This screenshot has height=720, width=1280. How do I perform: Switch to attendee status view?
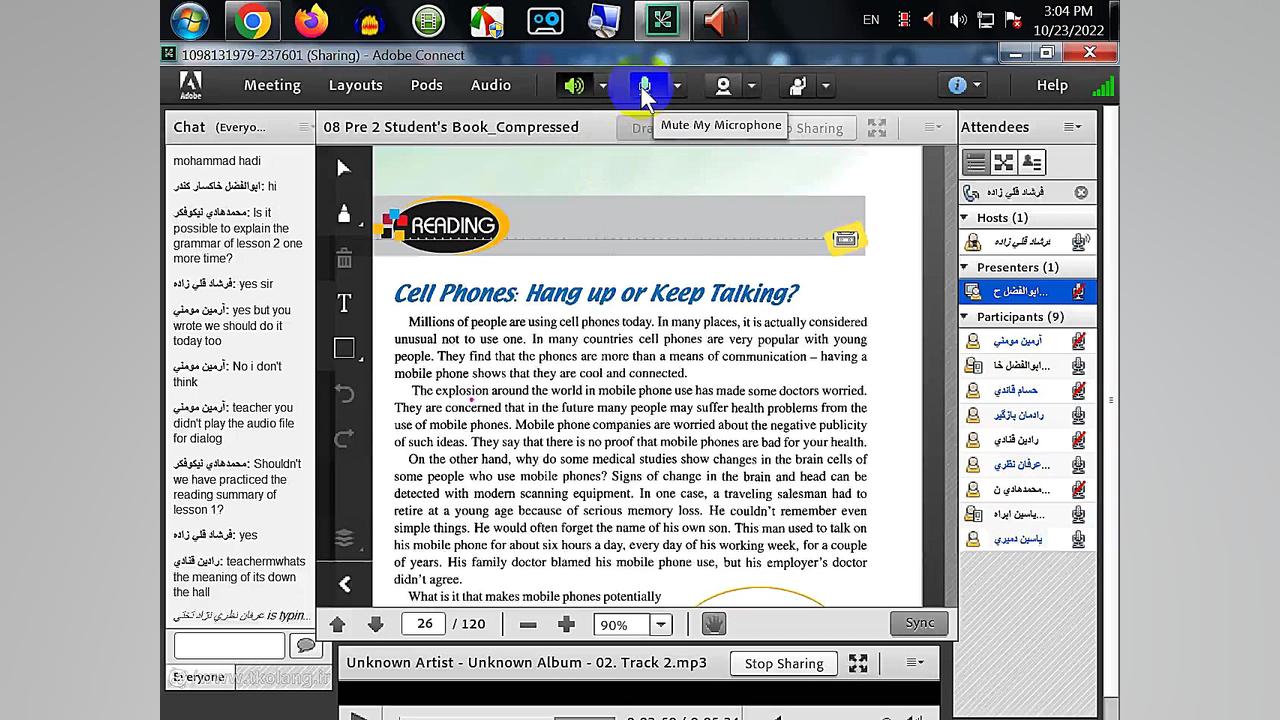click(x=1031, y=162)
